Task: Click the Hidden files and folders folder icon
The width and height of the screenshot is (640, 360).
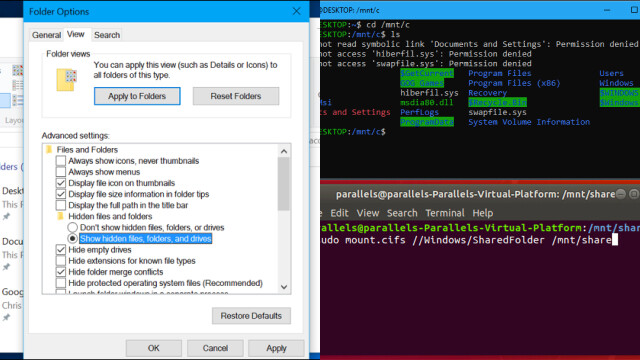Action: [61, 216]
